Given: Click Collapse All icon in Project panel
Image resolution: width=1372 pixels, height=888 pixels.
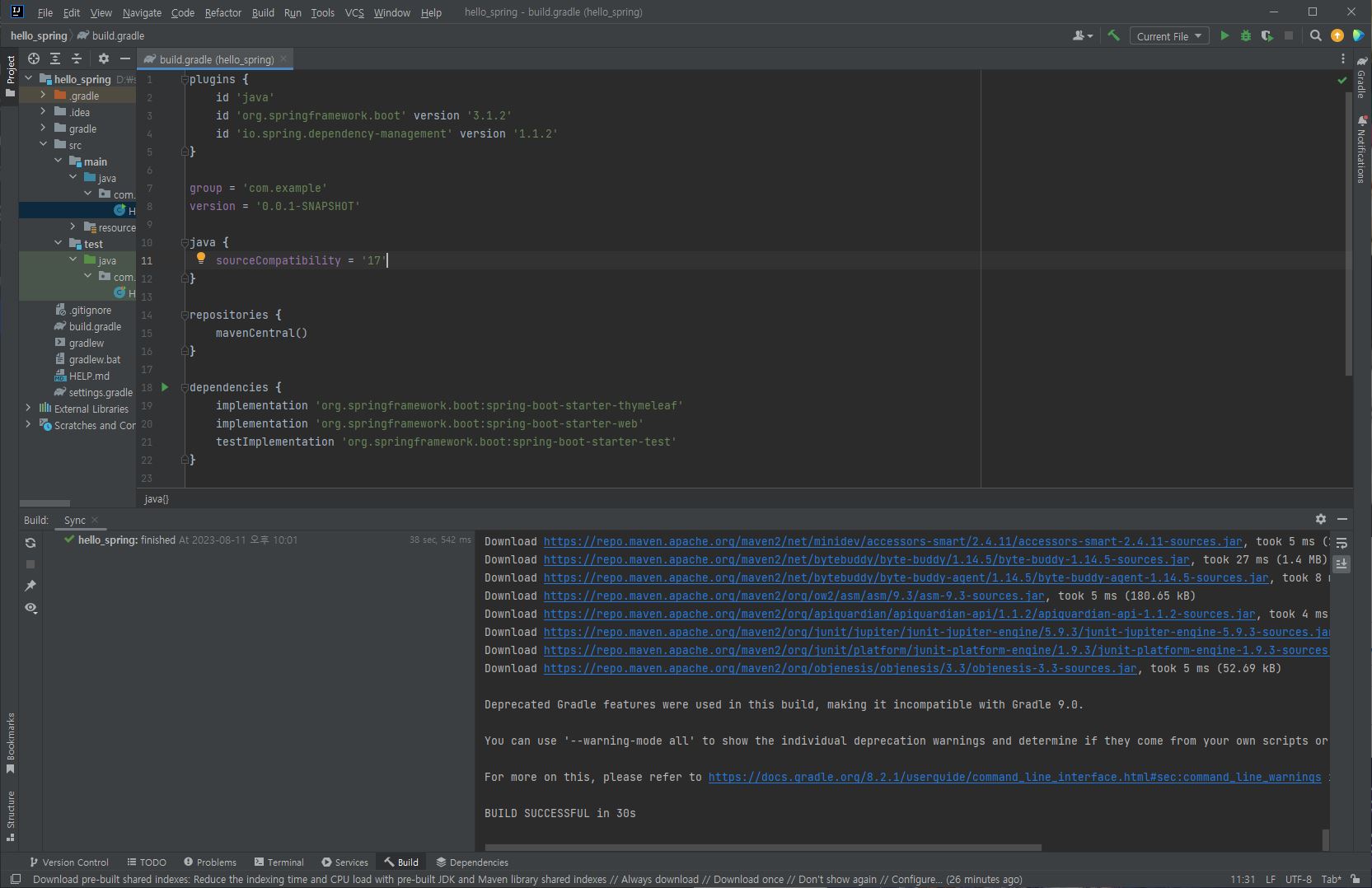Looking at the screenshot, I should [77, 58].
